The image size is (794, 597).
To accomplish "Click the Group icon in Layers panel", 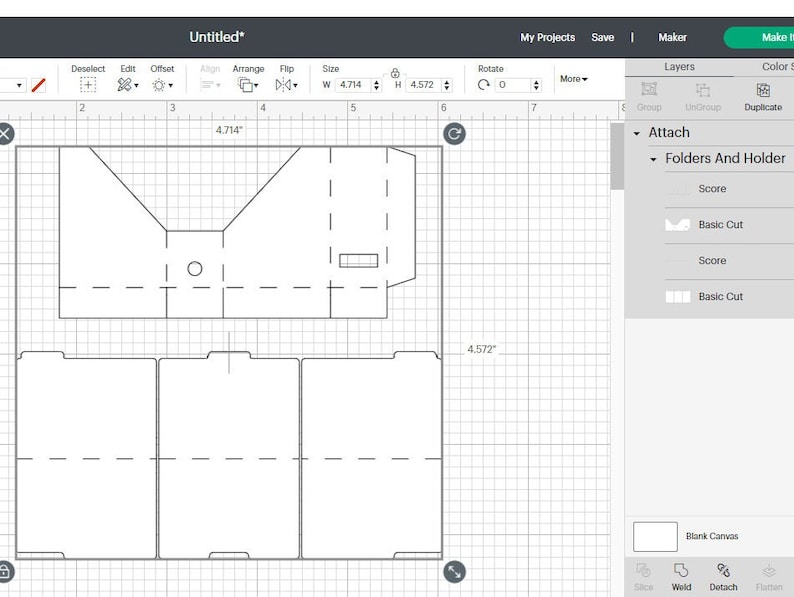I will (x=649, y=89).
